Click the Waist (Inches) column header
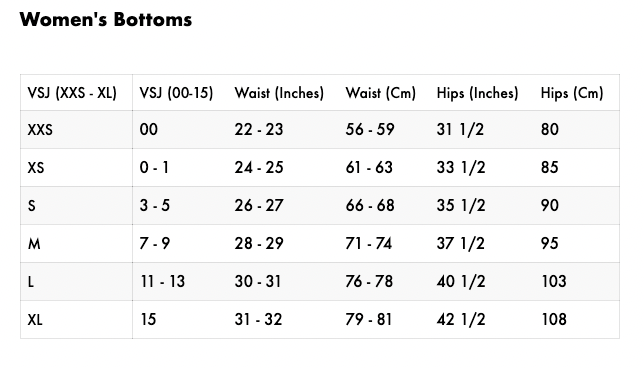Screen dimensions: 644x368 (279, 93)
